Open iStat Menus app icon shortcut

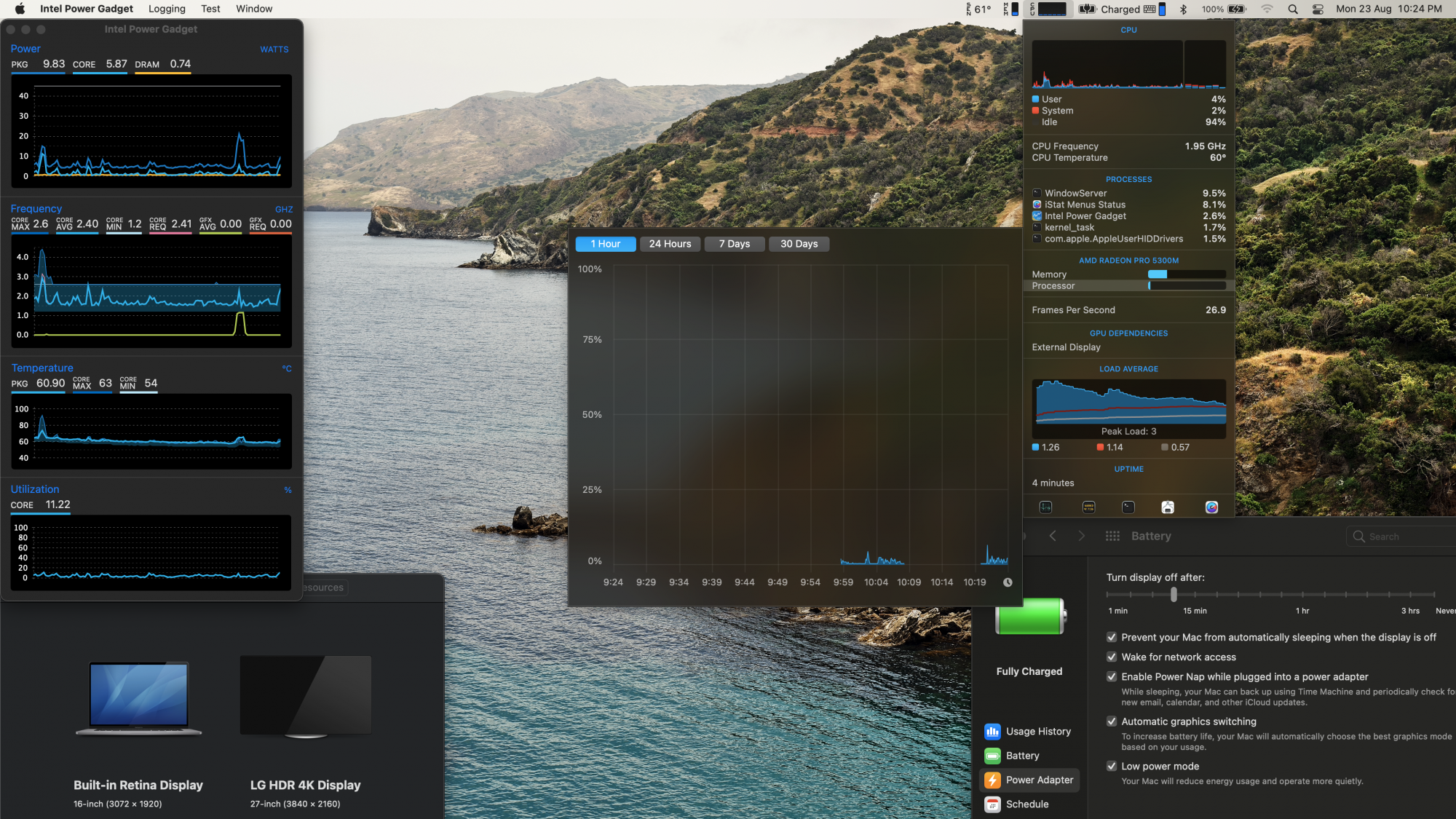(1211, 507)
